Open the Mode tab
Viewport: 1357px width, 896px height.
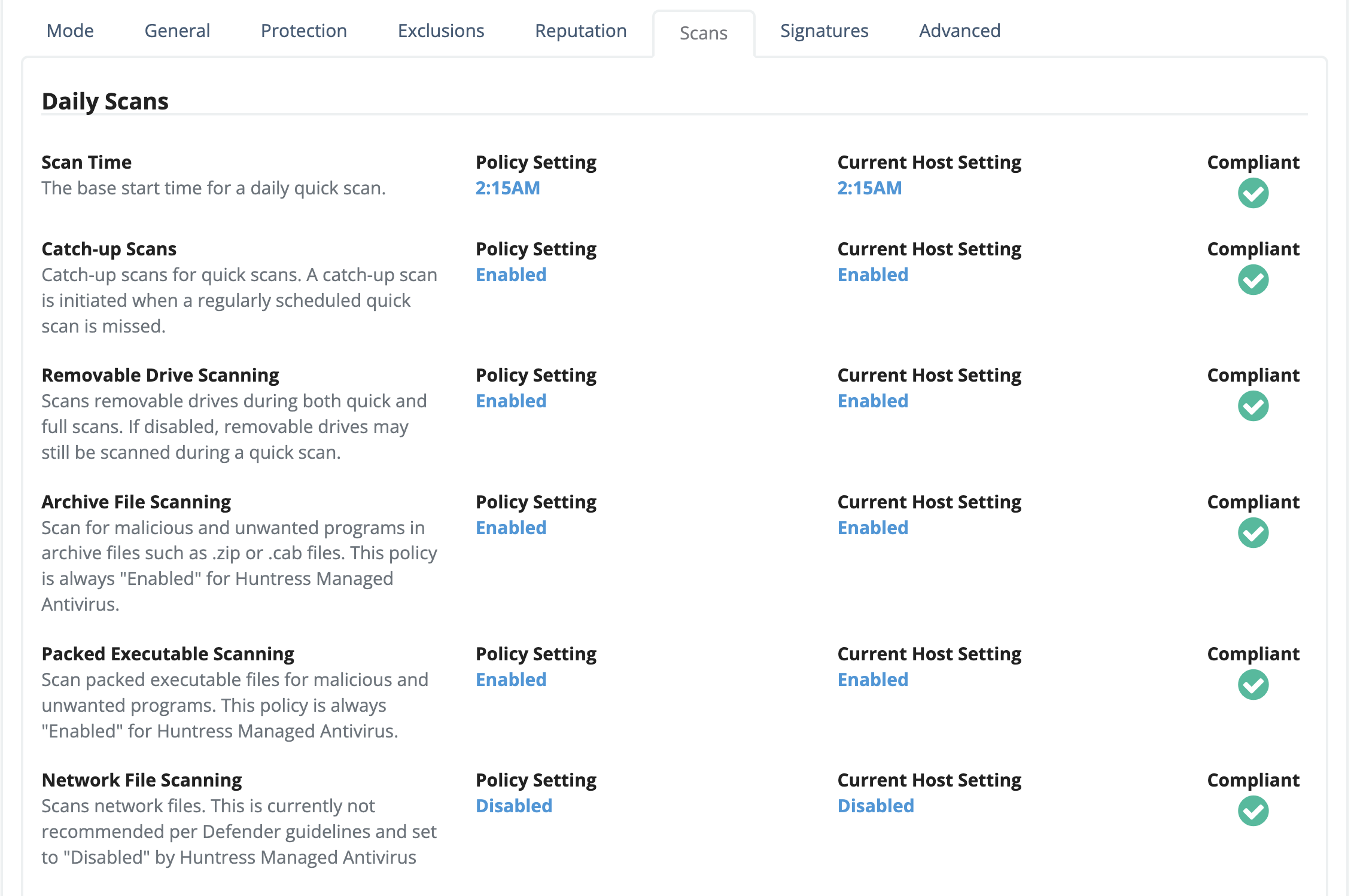coord(70,31)
